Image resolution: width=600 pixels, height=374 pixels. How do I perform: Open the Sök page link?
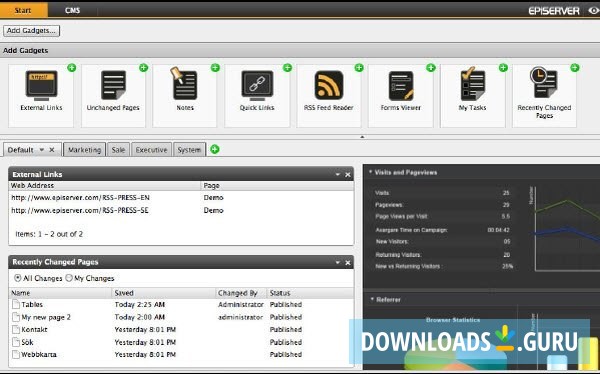point(27,342)
